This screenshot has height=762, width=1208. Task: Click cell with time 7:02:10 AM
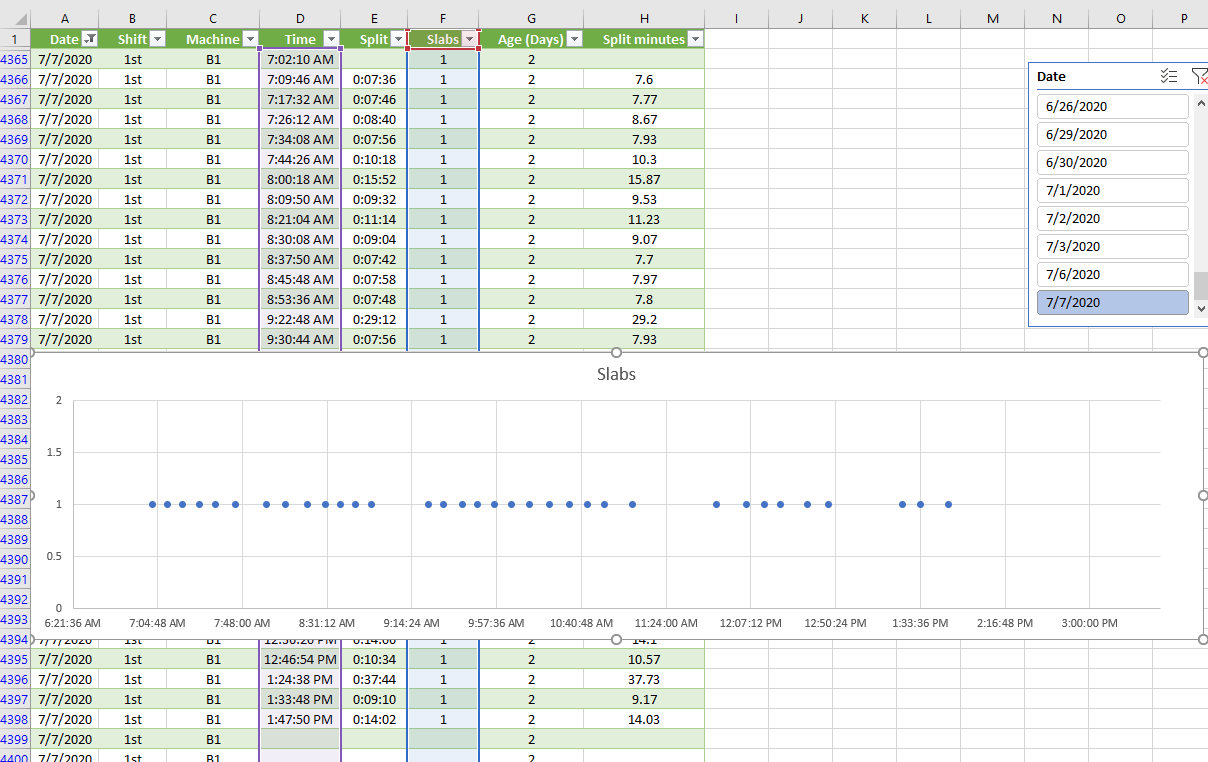(x=300, y=59)
